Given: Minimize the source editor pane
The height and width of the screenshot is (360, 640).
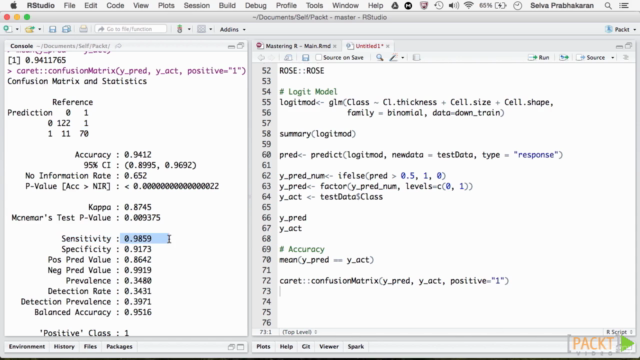Looking at the screenshot, I should click(x=619, y=46).
